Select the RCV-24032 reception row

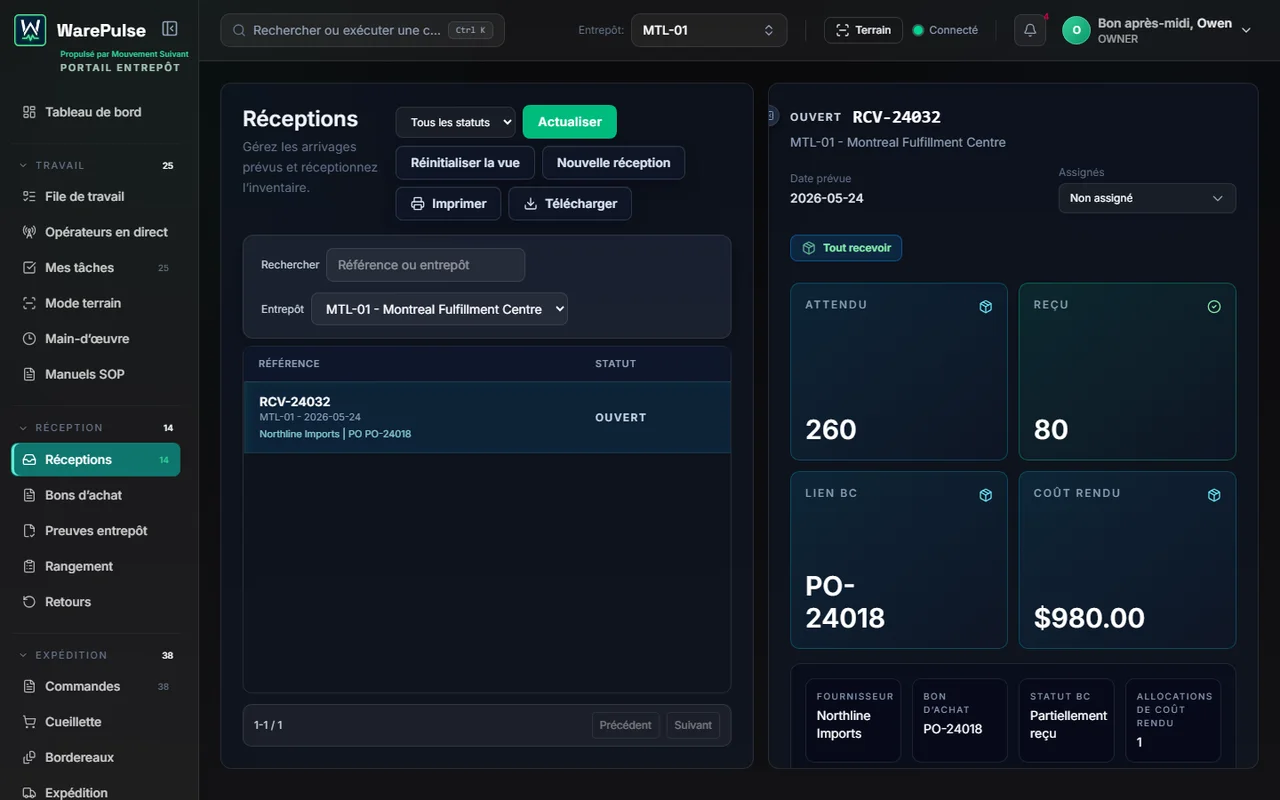(x=487, y=417)
